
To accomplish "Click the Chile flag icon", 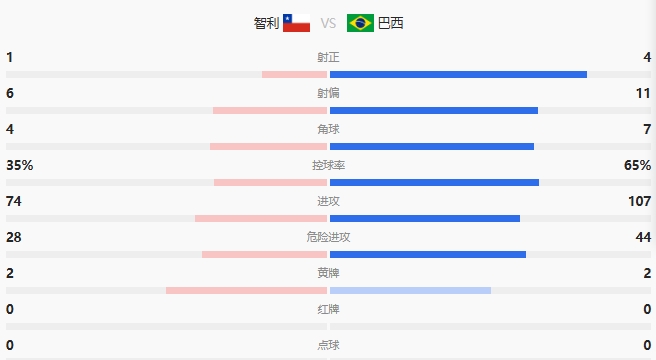I will (x=296, y=23).
